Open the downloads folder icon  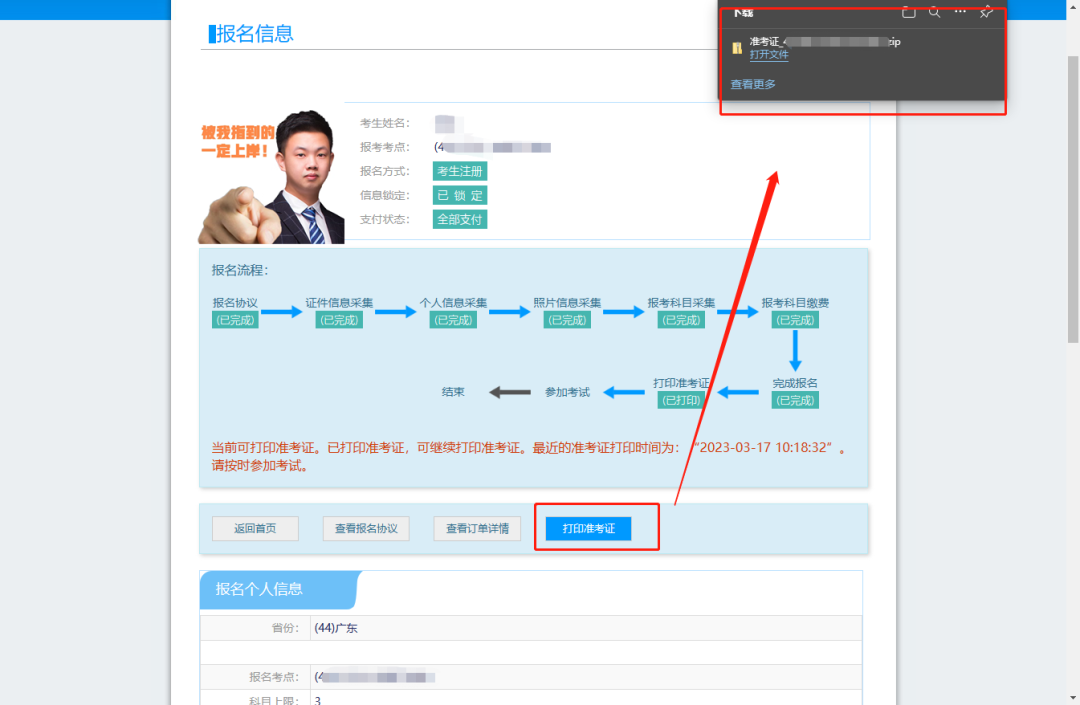click(908, 12)
